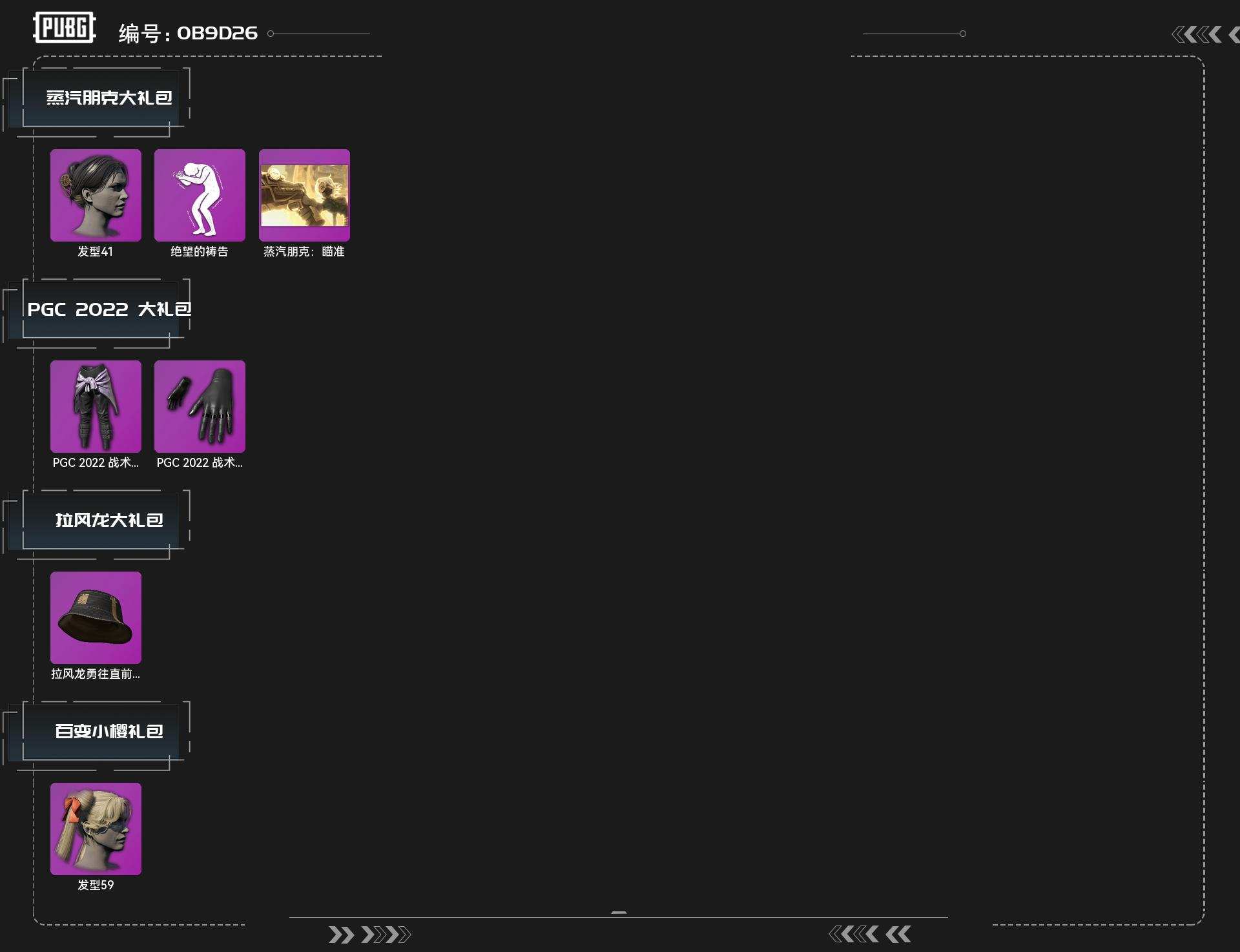Select the 发型59 blonde hairstyle item
The height and width of the screenshot is (952, 1240).
click(x=96, y=829)
